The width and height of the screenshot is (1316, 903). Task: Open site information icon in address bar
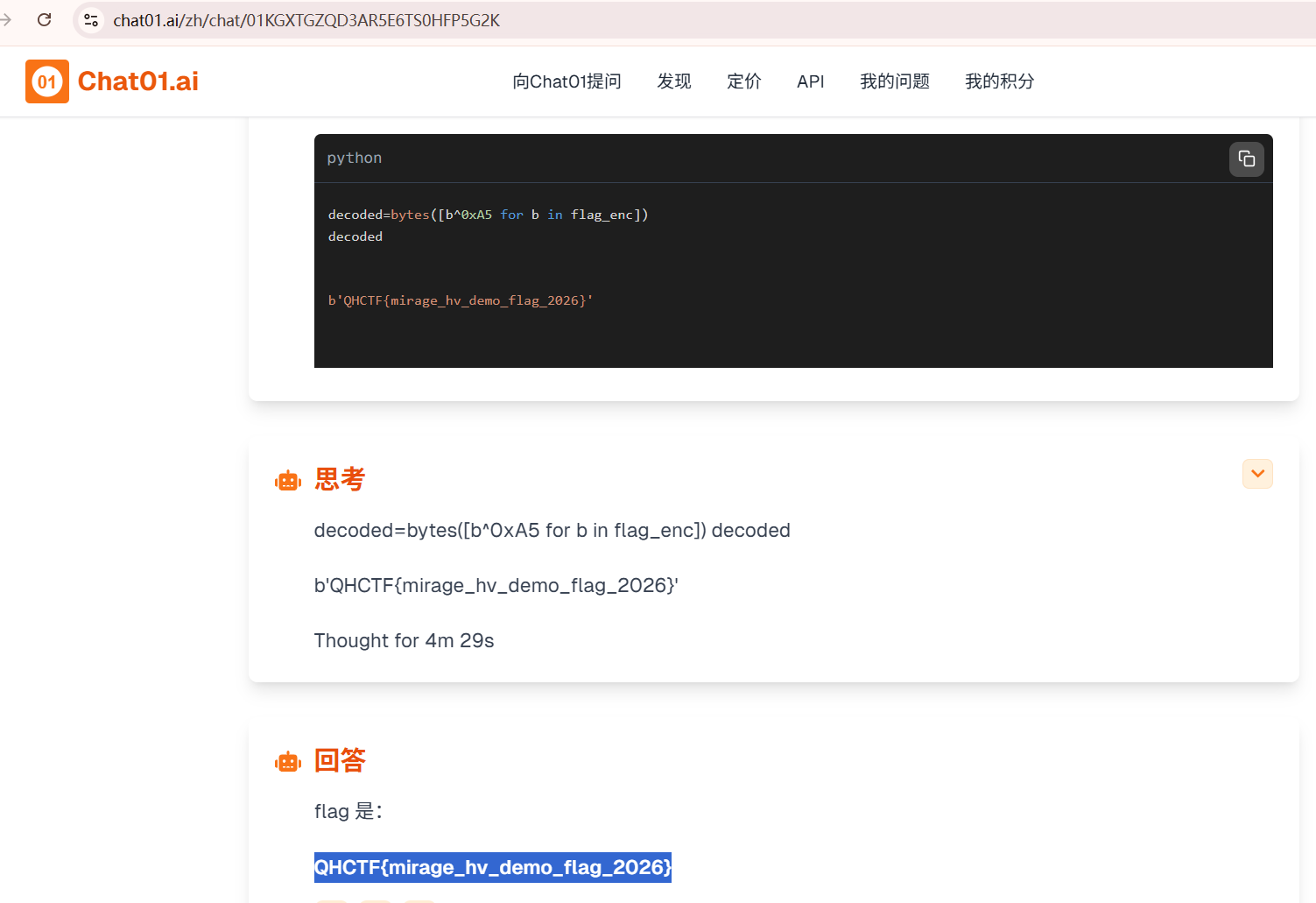point(91,20)
